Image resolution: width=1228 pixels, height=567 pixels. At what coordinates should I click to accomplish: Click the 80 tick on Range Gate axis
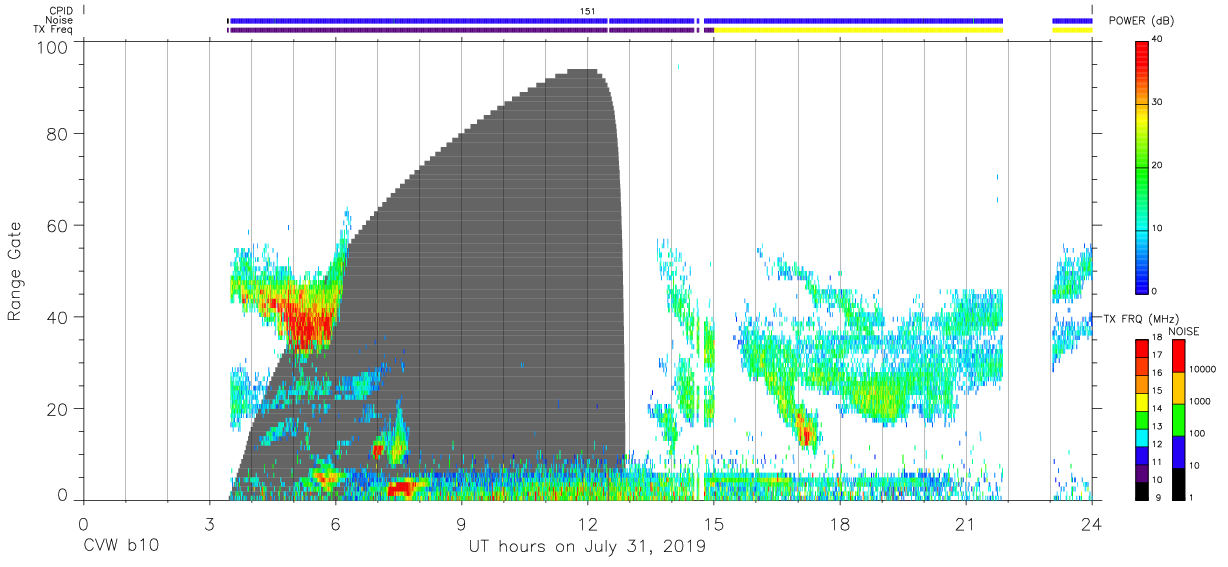[x=58, y=133]
